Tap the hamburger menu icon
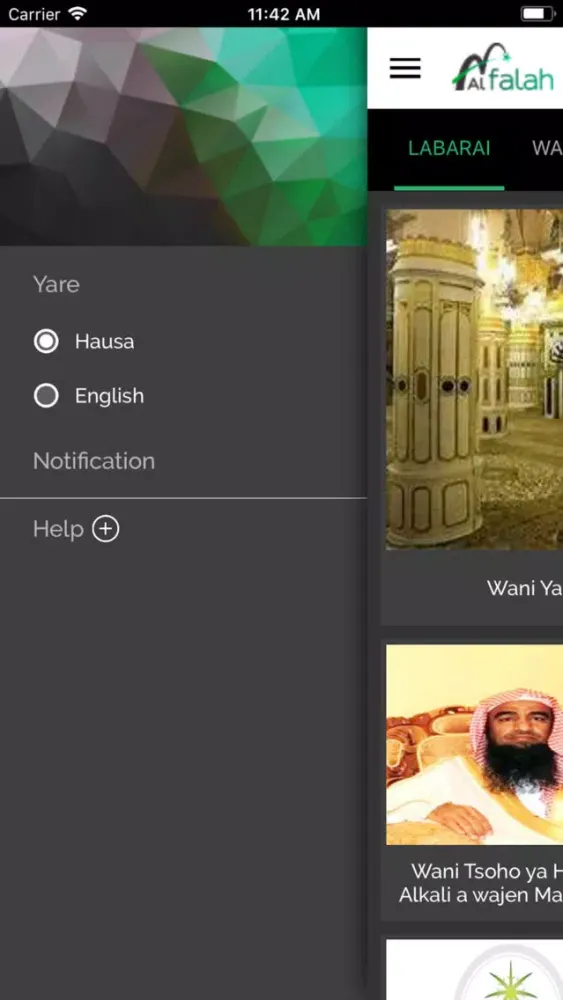 click(405, 68)
